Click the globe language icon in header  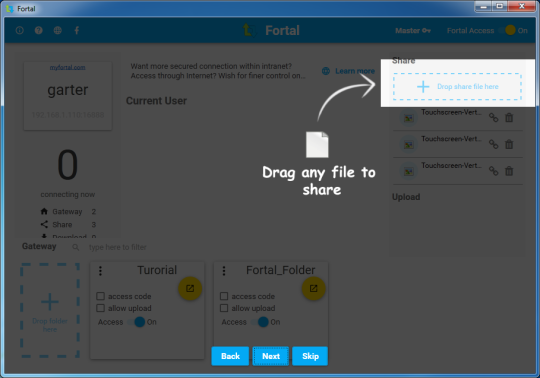click(x=58, y=30)
